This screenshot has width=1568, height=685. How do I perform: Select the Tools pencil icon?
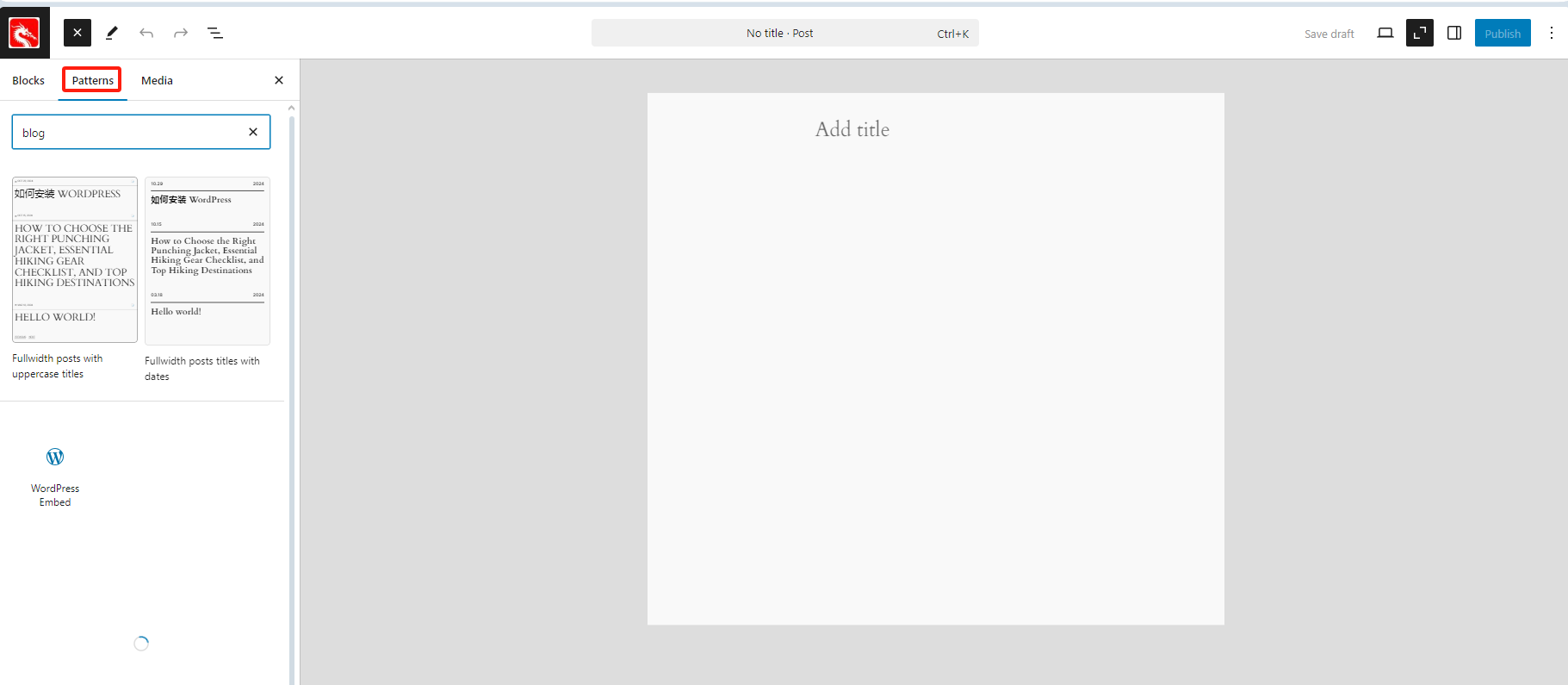(x=112, y=34)
